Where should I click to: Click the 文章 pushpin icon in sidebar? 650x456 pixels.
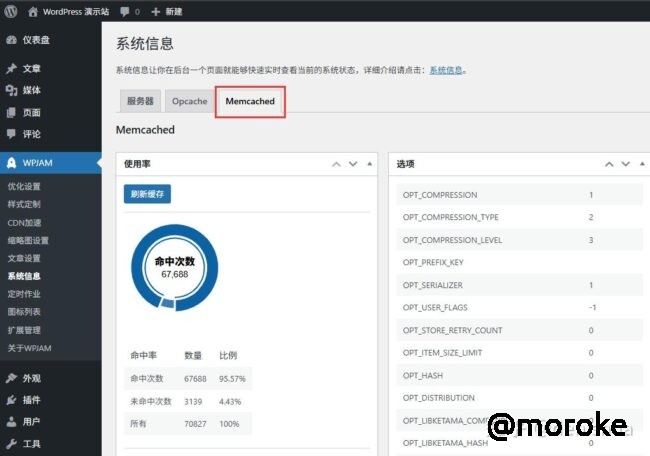12,68
